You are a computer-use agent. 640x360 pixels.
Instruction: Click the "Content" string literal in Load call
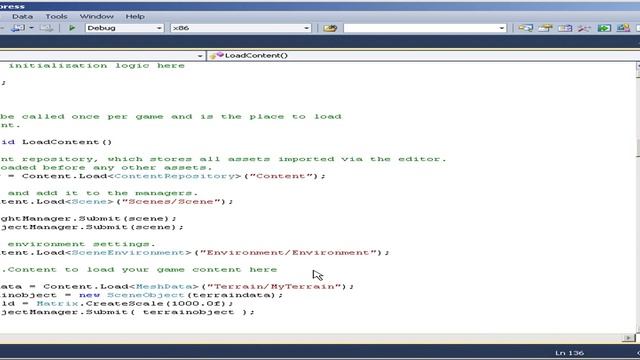coord(281,176)
